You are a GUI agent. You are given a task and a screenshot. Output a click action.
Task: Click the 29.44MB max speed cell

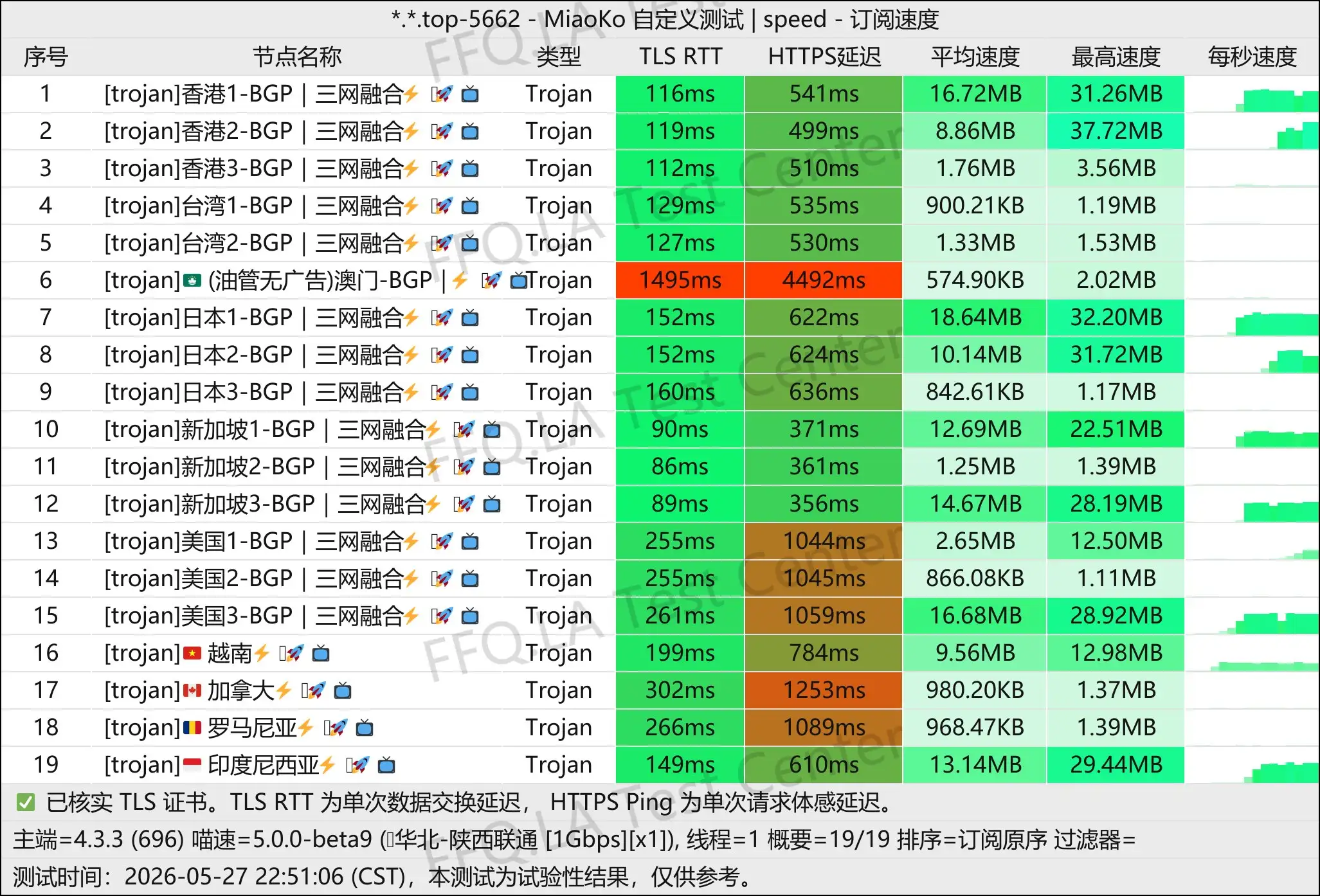[x=1116, y=765]
